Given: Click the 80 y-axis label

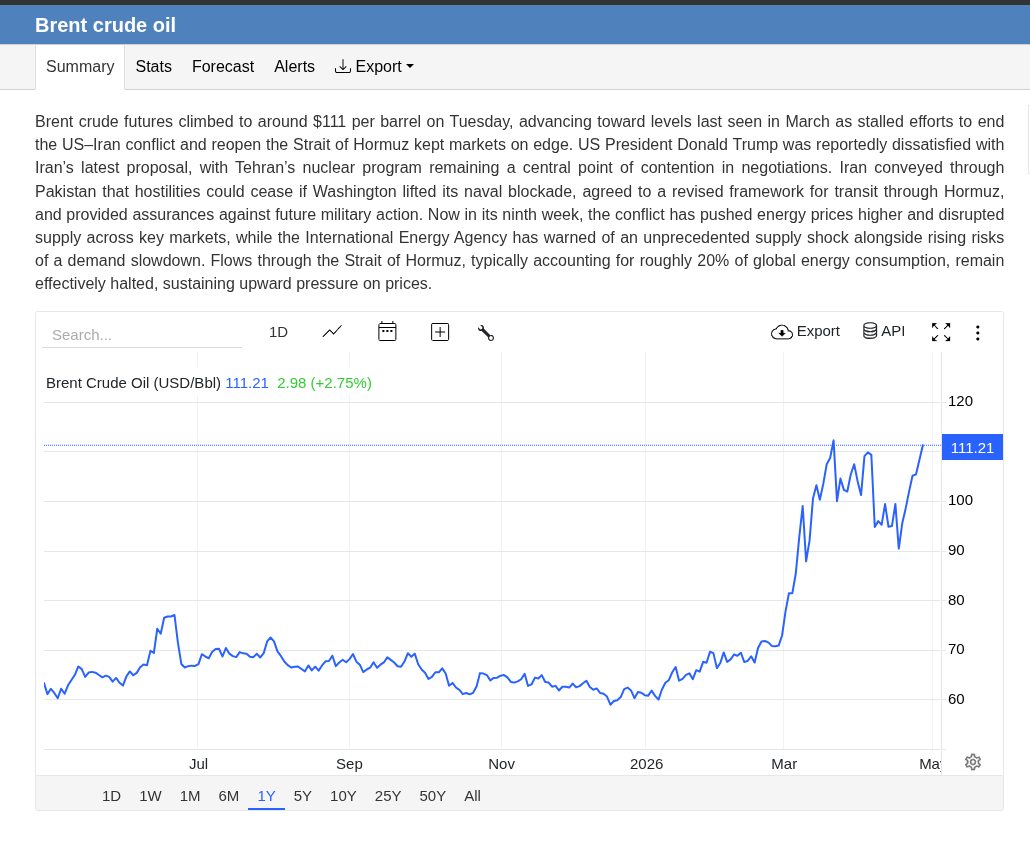Looking at the screenshot, I should [x=956, y=600].
